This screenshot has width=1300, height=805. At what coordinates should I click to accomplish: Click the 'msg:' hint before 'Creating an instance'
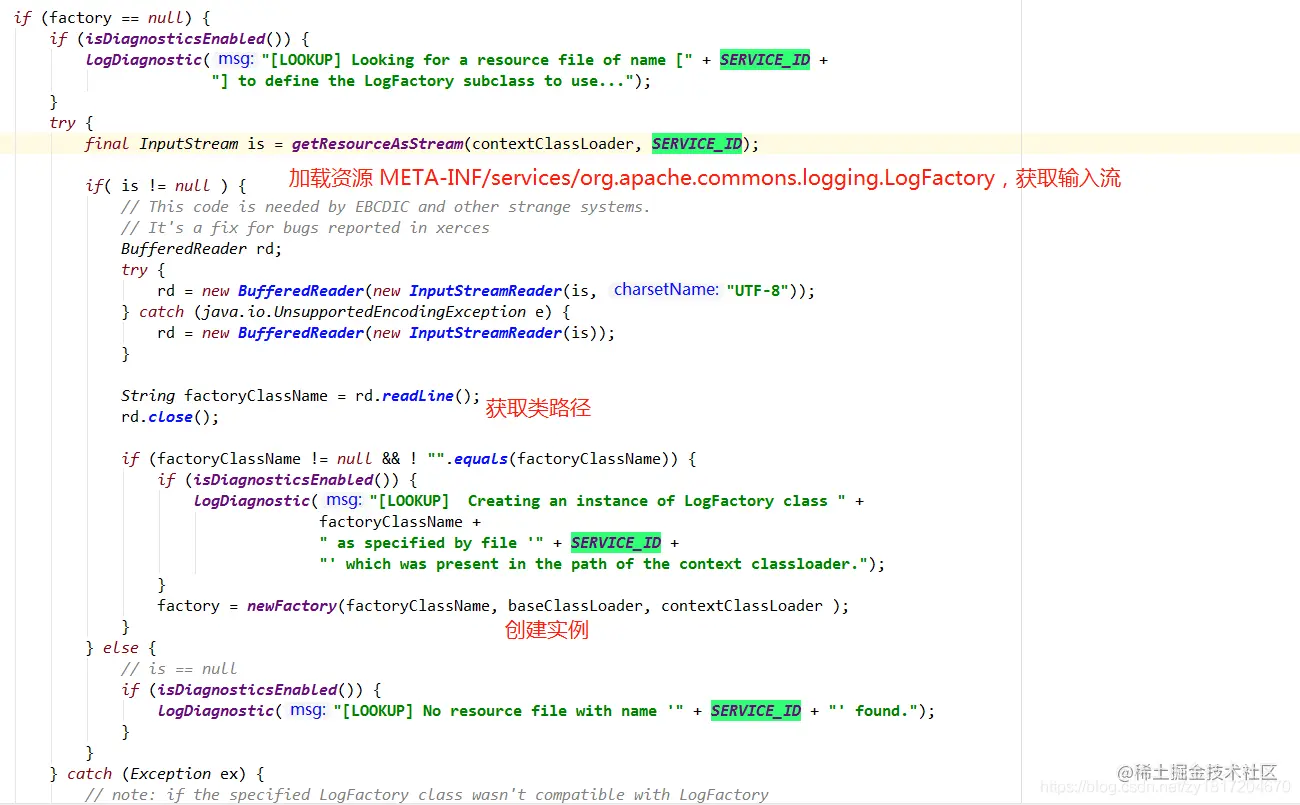pos(344,500)
